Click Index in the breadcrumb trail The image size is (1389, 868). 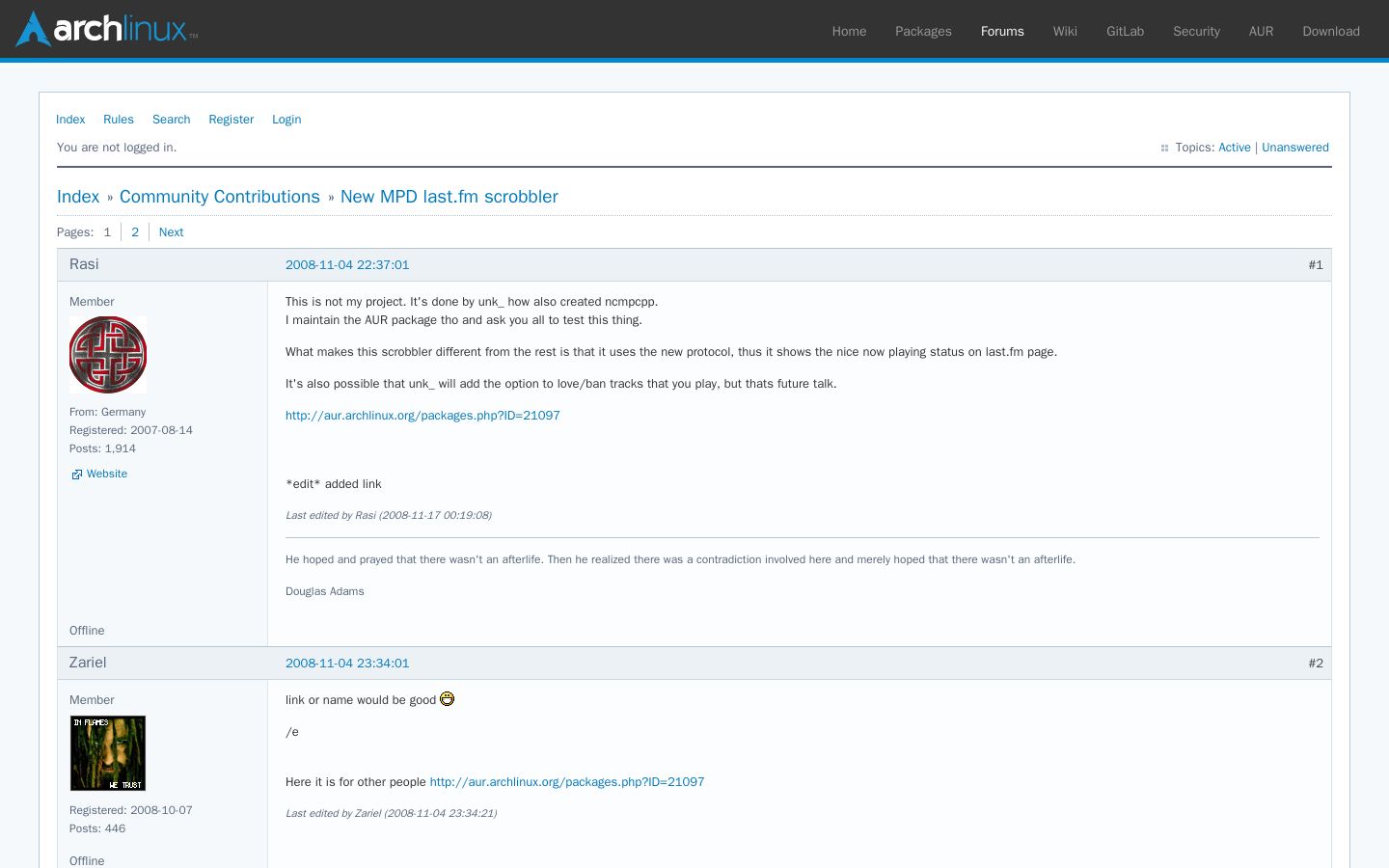78,197
